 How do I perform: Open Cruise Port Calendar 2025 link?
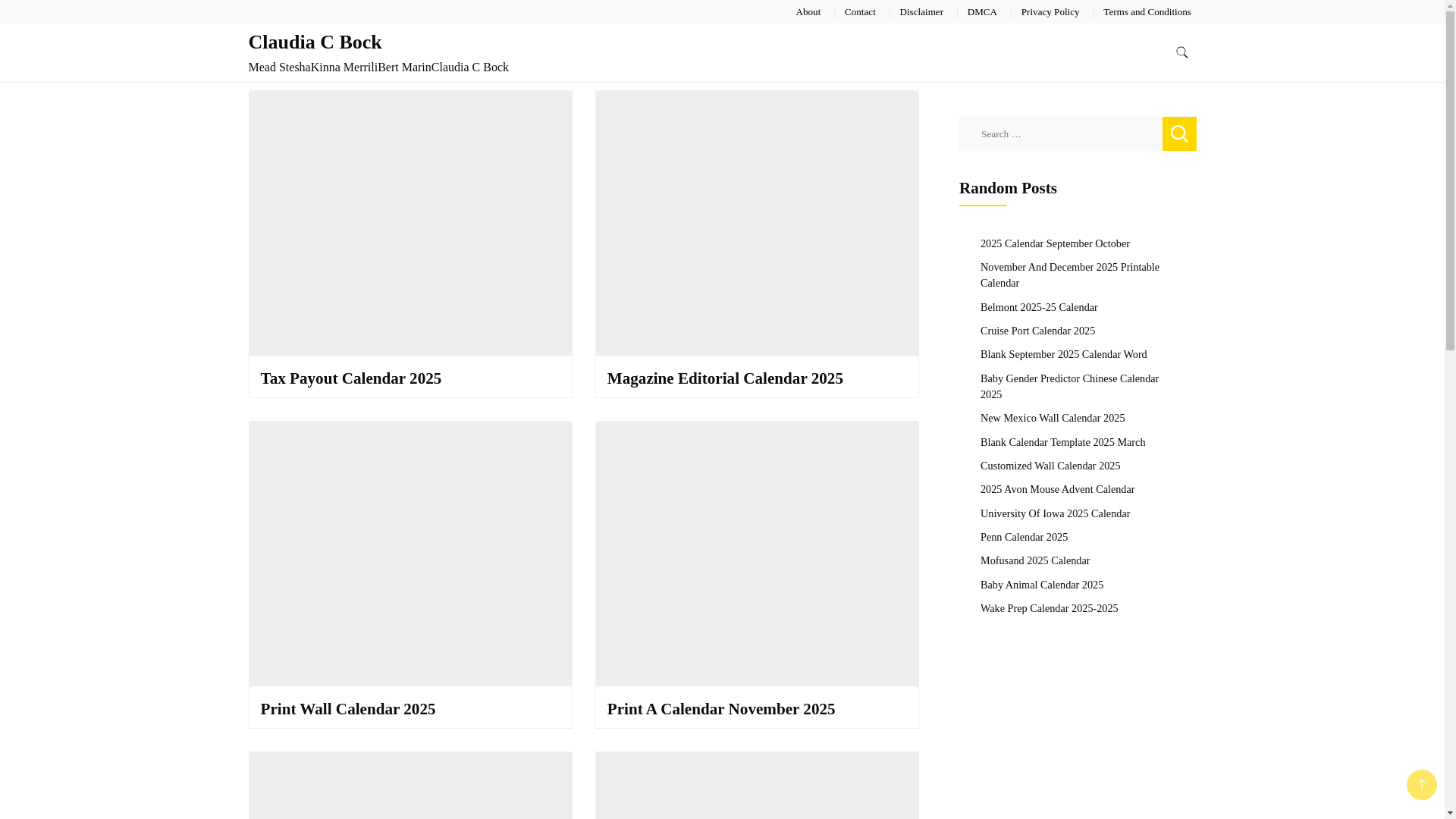coord(1037,331)
